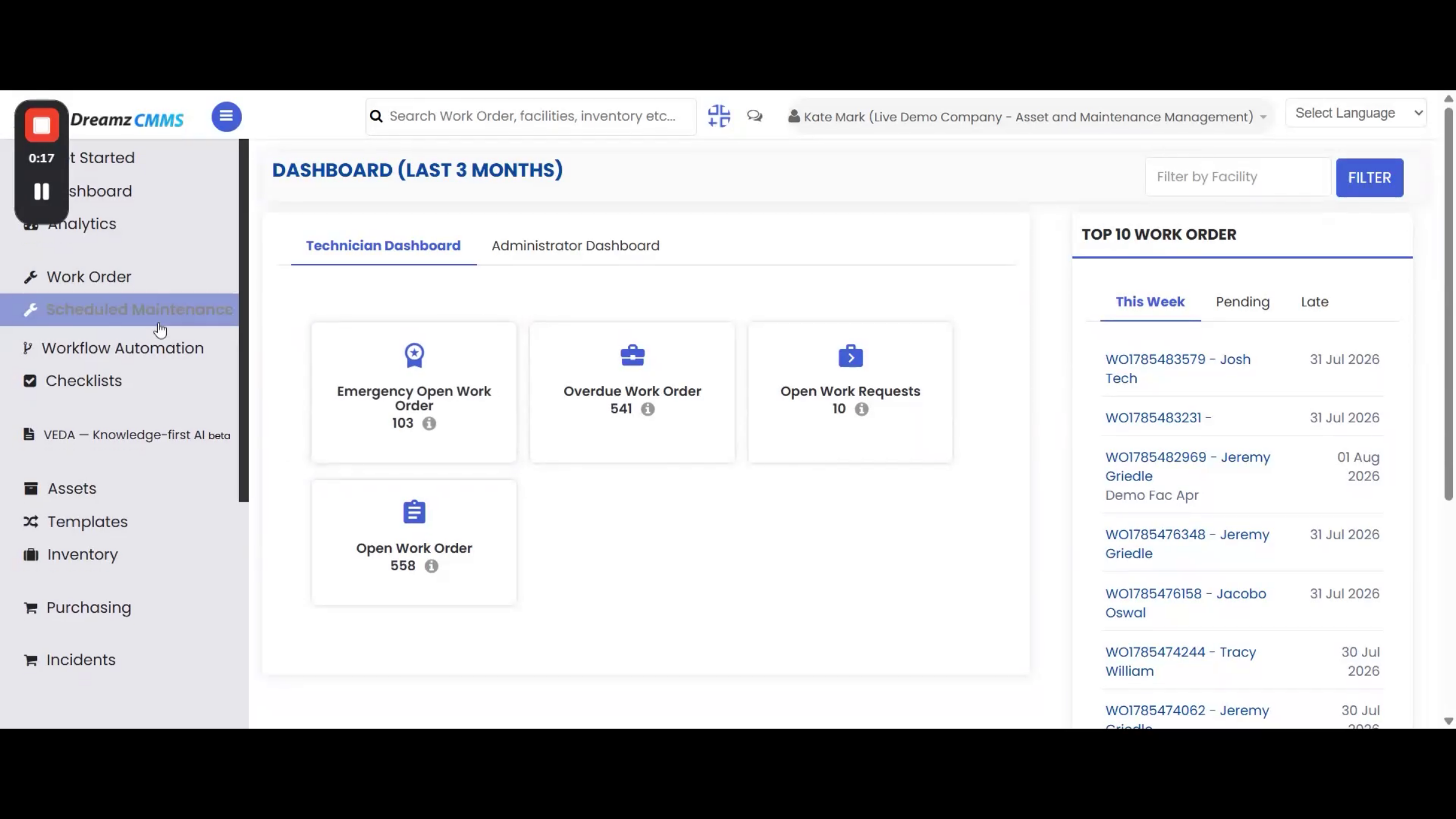Image resolution: width=1456 pixels, height=819 pixels.
Task: Open the chat messages icon
Action: point(755,116)
